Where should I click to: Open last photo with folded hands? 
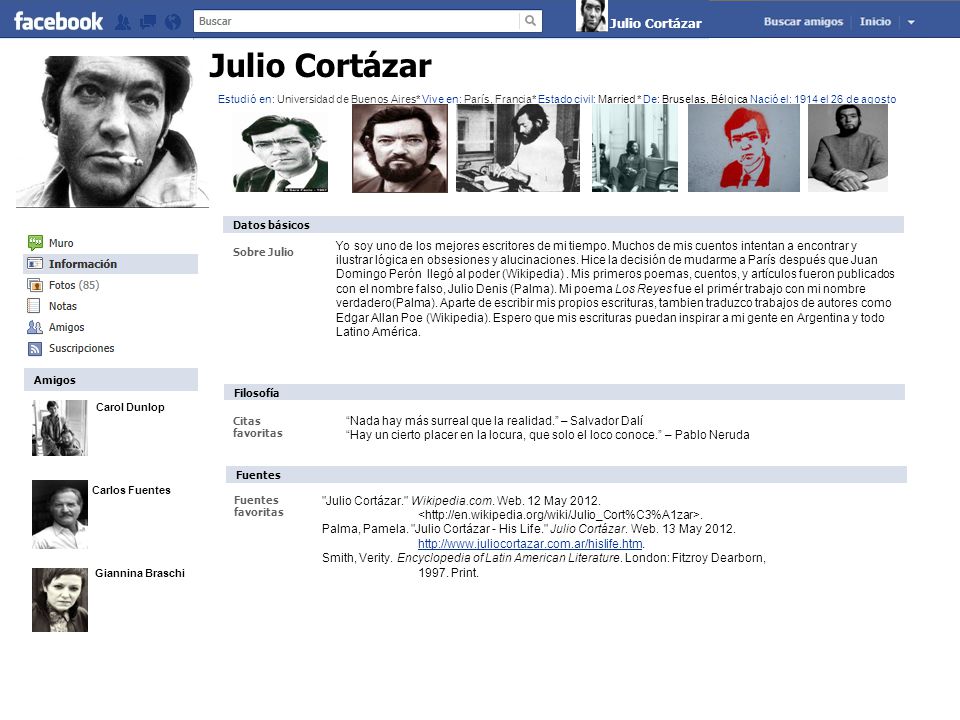point(848,148)
